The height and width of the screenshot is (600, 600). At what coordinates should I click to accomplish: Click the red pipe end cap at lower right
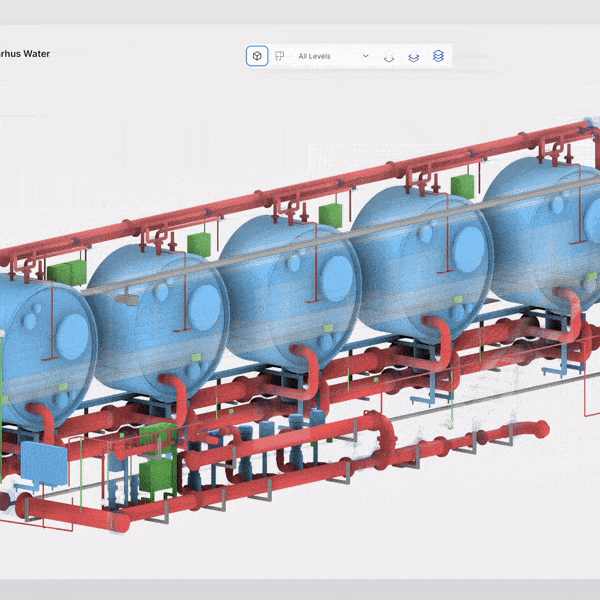click(x=541, y=429)
